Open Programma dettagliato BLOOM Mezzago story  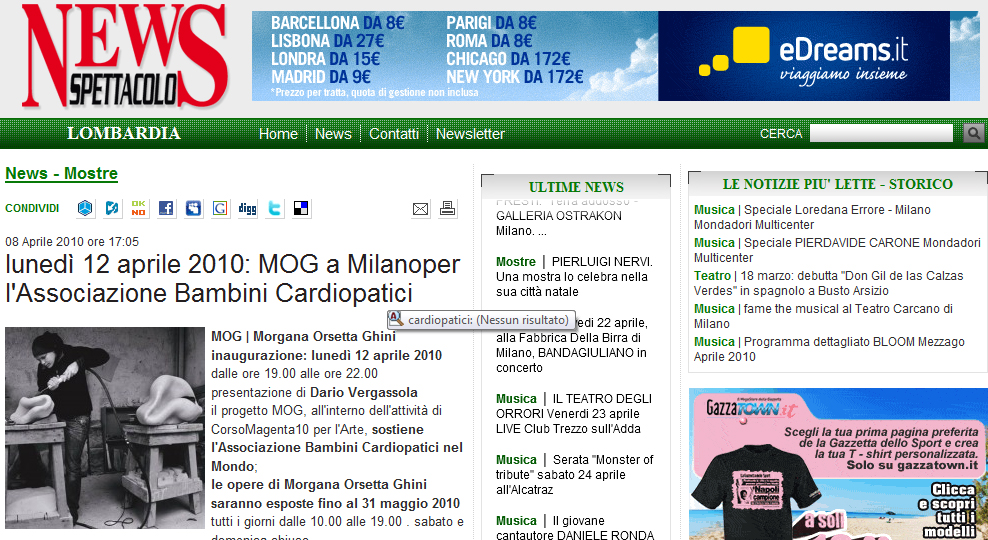[x=829, y=349]
